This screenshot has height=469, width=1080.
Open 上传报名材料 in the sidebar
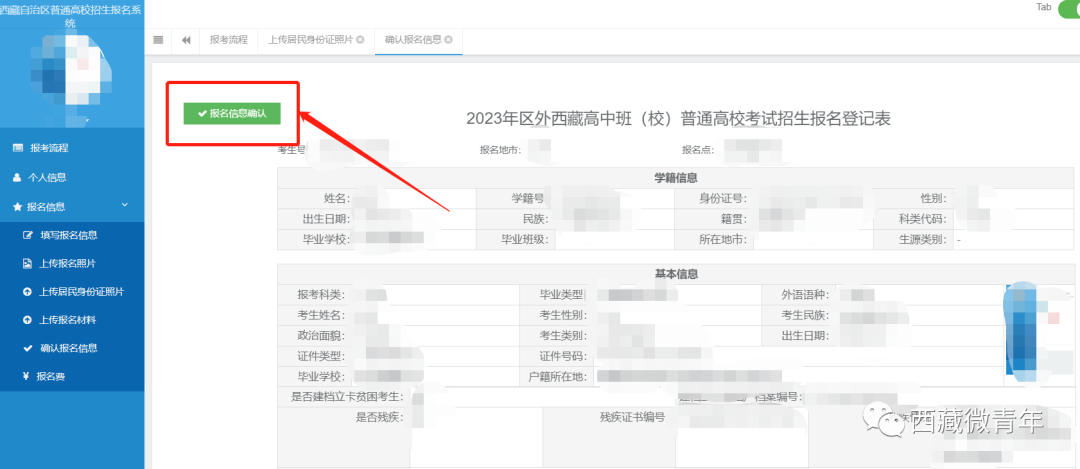coord(68,320)
